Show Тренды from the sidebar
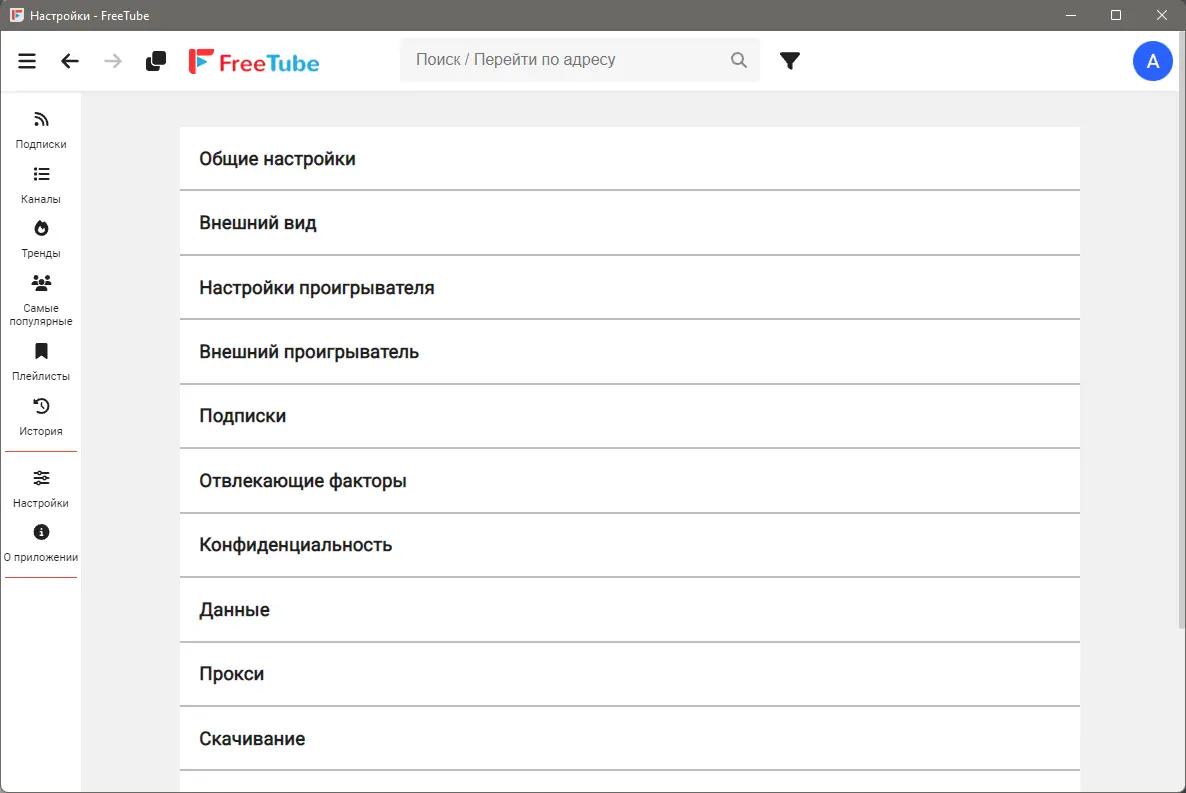1186x793 pixels. 41,239
